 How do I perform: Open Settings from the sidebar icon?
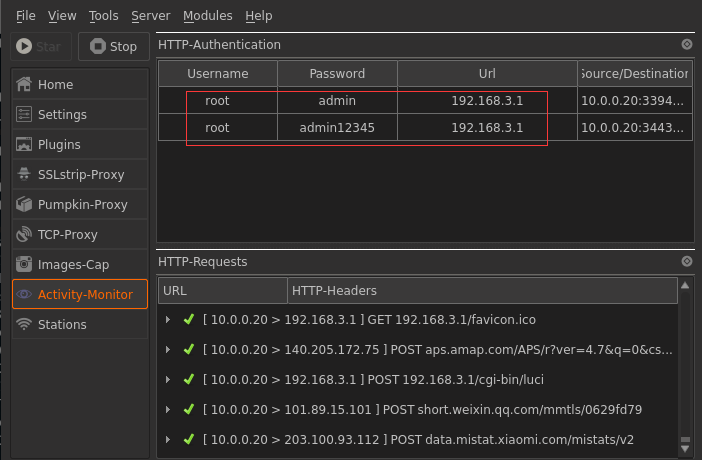pyautogui.click(x=24, y=115)
